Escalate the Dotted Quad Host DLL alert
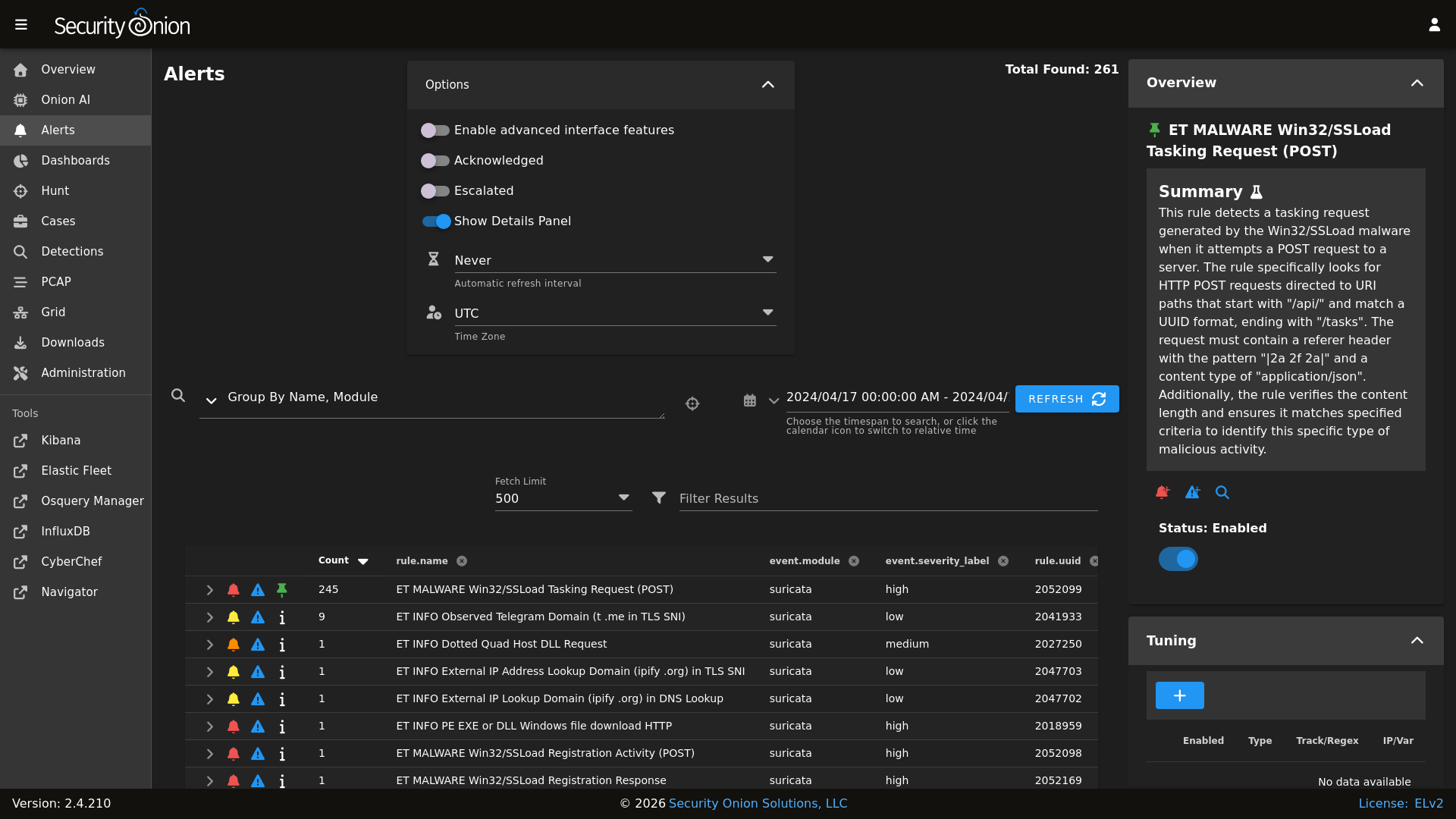This screenshot has width=1456, height=819. coord(258,645)
